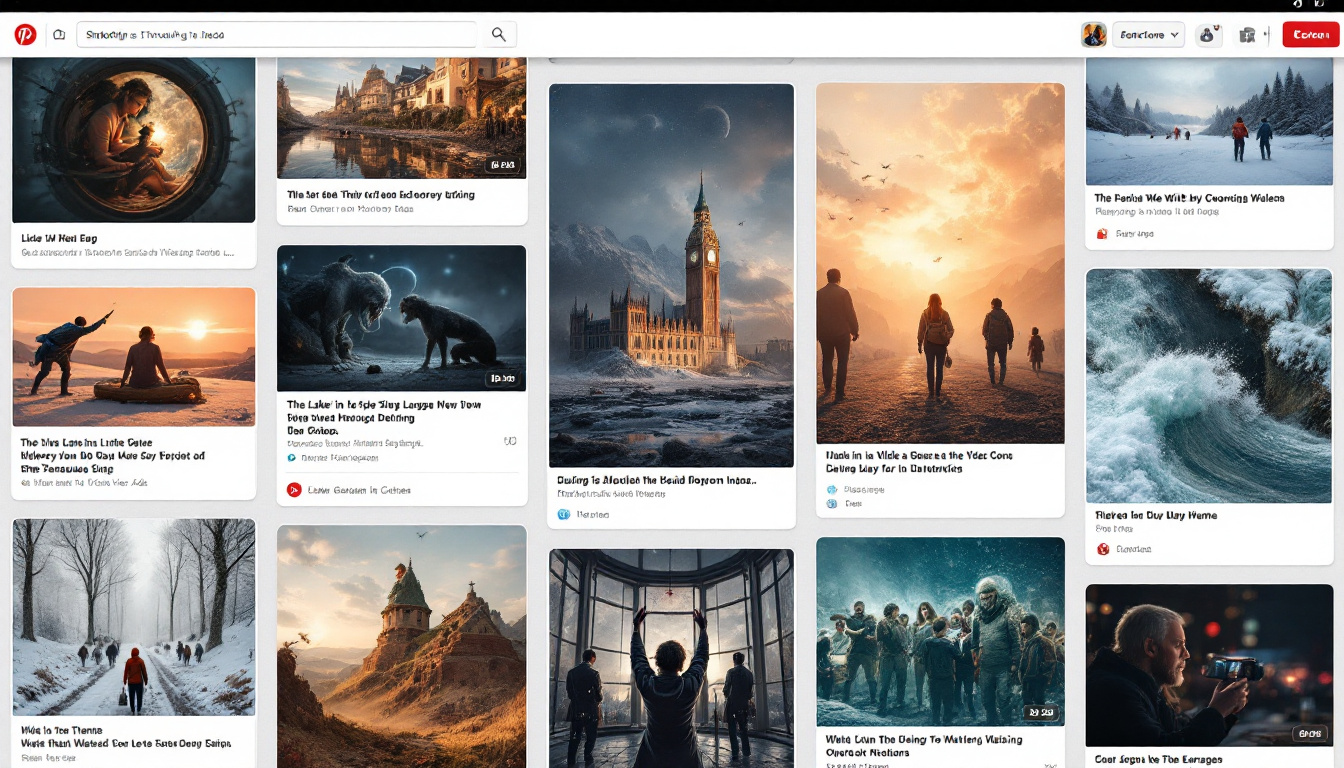Viewport: 1344px width, 768px height.
Task: Open the title under the camera man pin
Action: (1158, 760)
